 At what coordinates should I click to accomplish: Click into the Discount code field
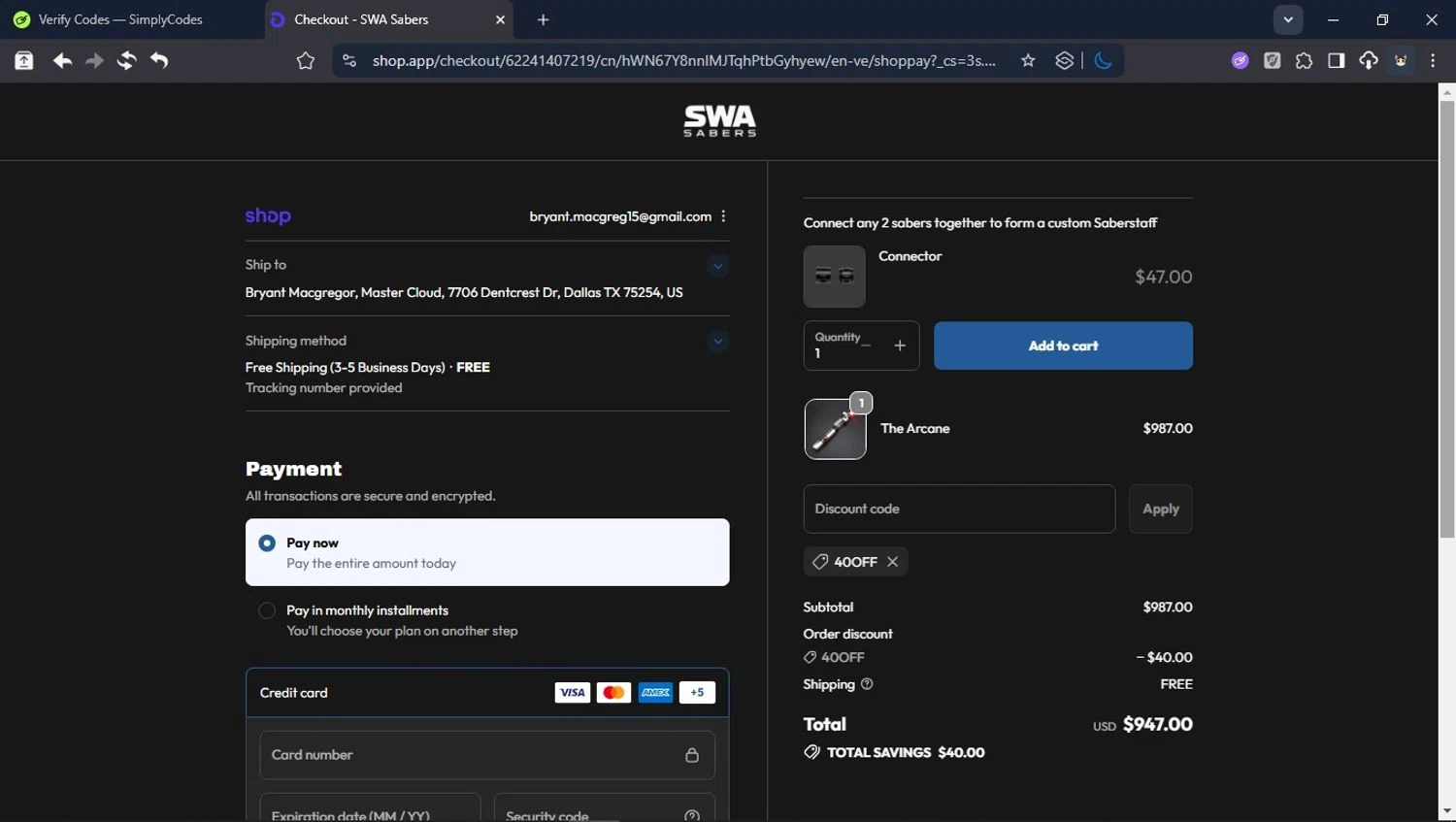pos(959,509)
